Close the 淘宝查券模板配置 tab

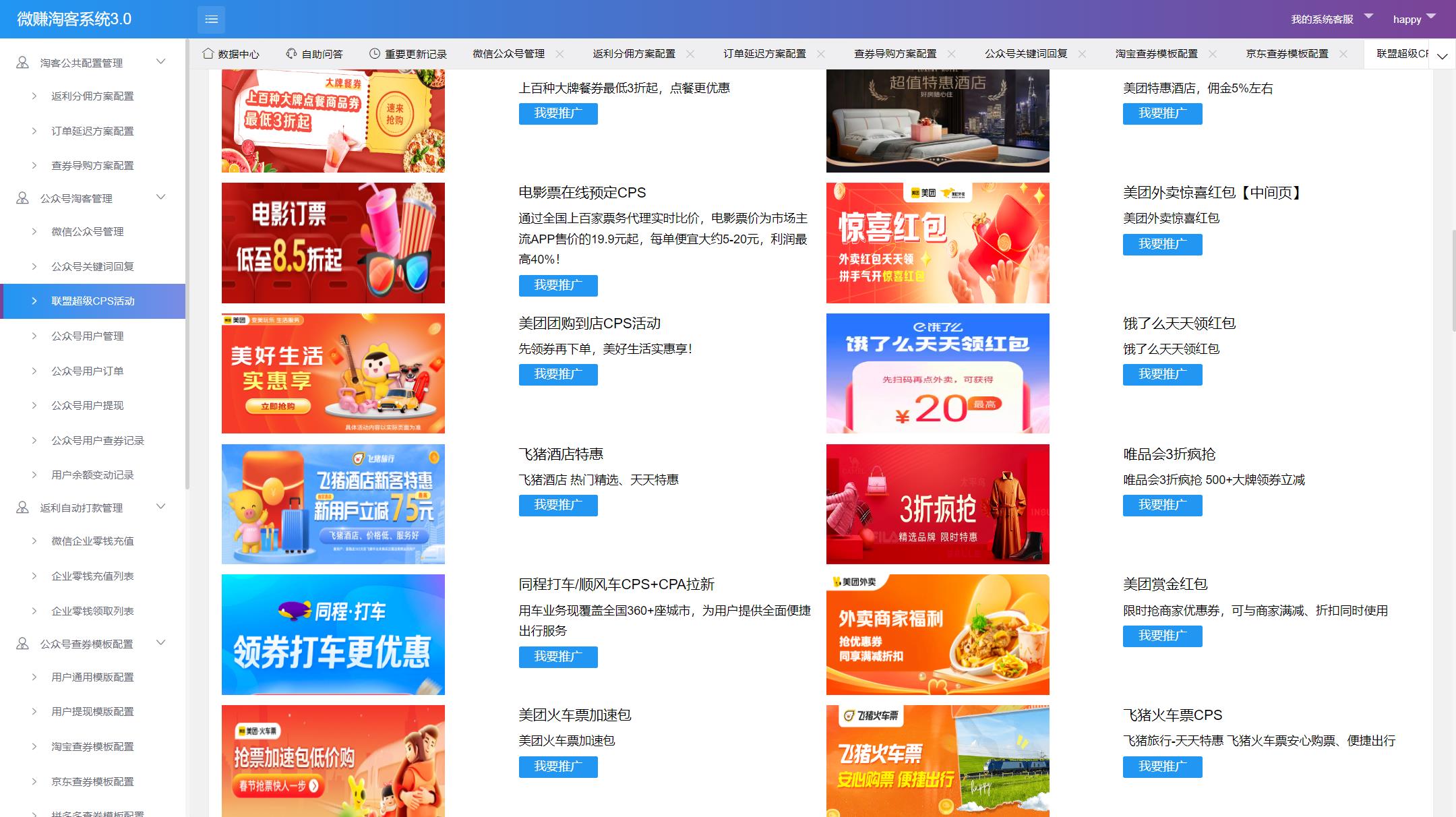pos(1213,54)
